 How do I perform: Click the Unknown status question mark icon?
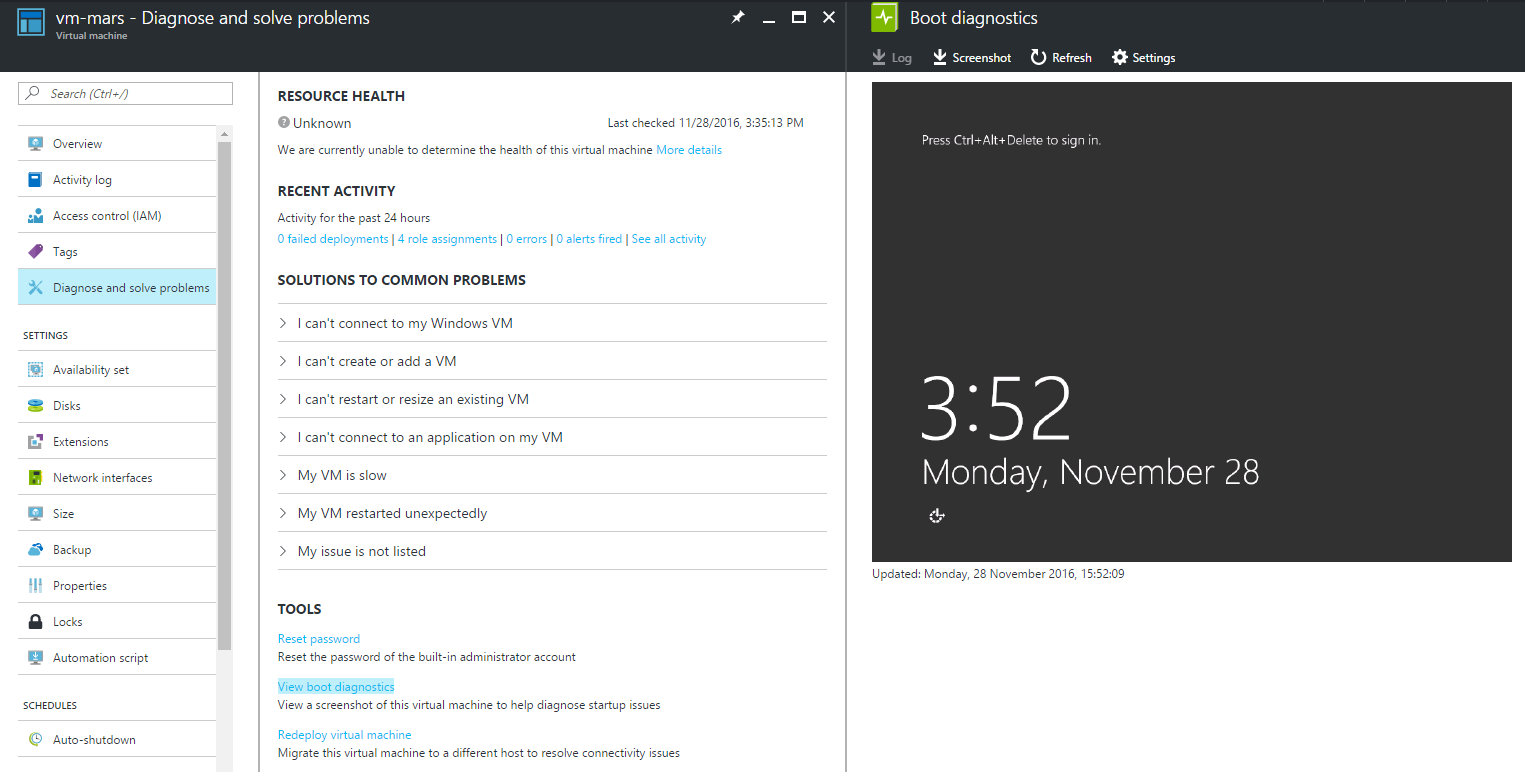point(284,122)
